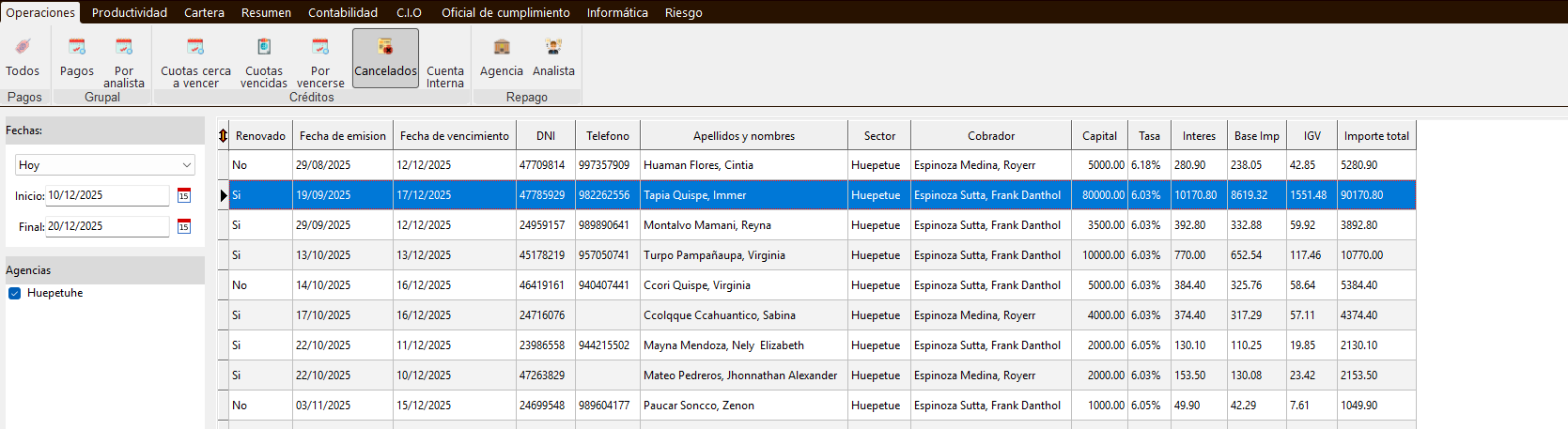Click the Todos icon in Pagos group

[x=23, y=56]
